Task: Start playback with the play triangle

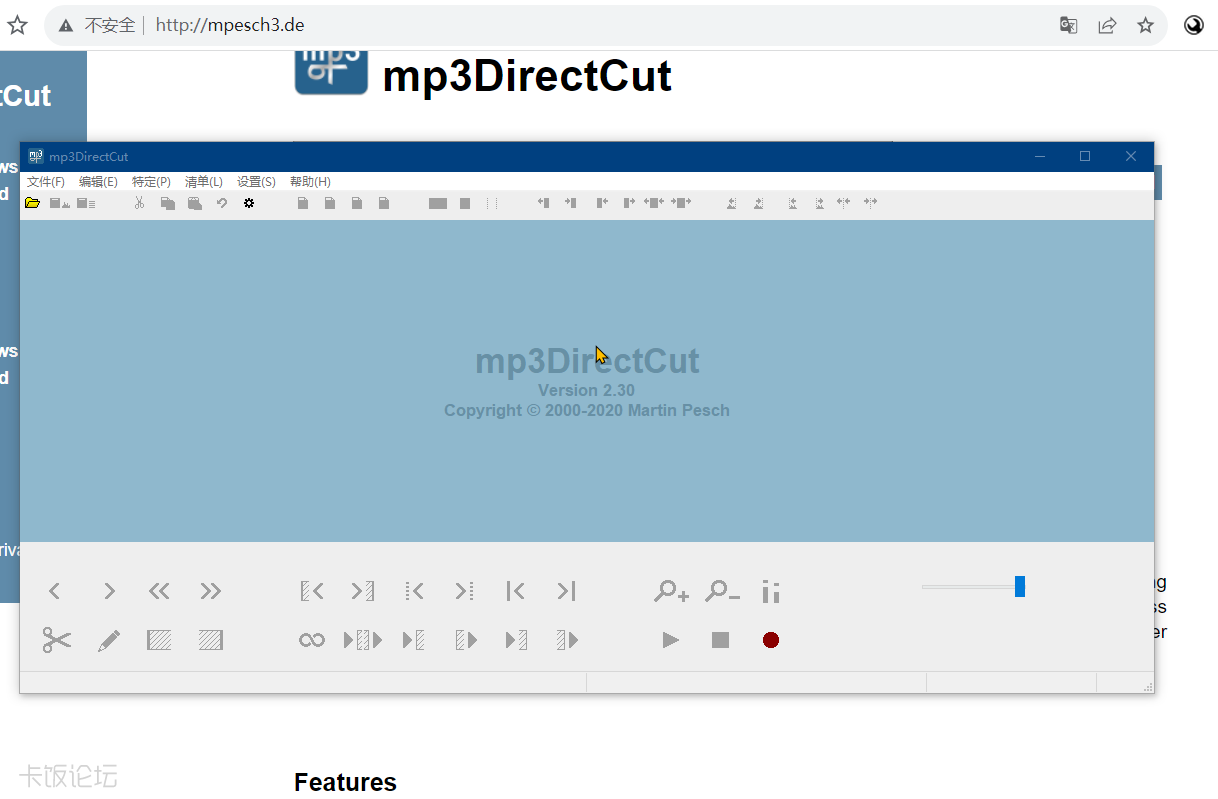Action: point(671,640)
